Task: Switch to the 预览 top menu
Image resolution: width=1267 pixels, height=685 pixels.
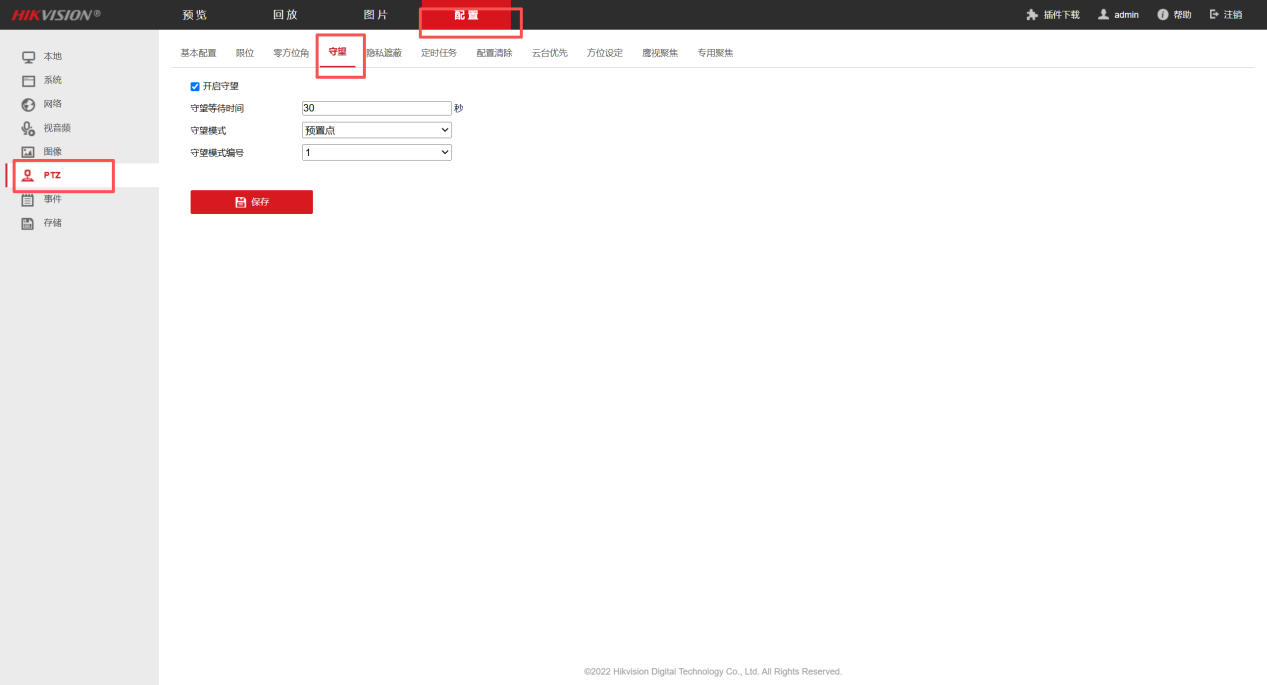Action: tap(194, 15)
